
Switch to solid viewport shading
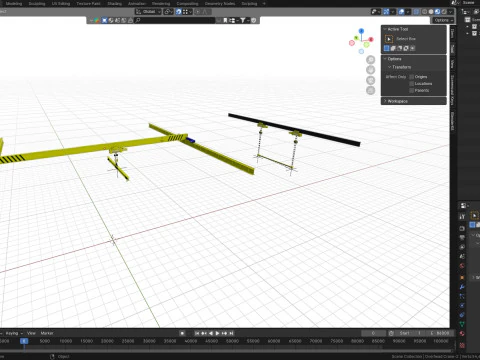pyautogui.click(x=431, y=12)
